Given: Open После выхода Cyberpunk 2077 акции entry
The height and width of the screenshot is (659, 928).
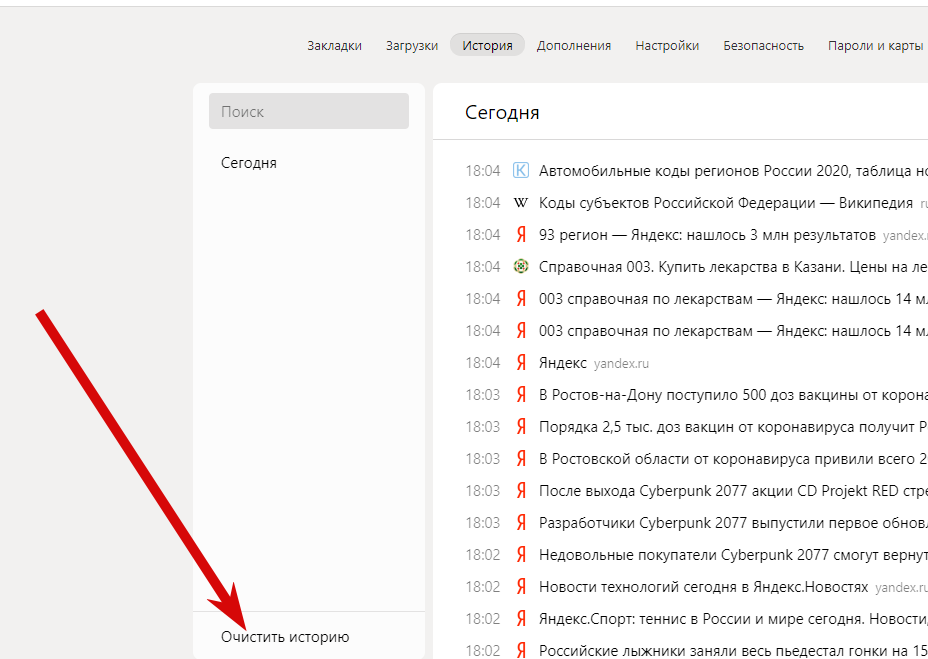Looking at the screenshot, I should [x=733, y=491].
